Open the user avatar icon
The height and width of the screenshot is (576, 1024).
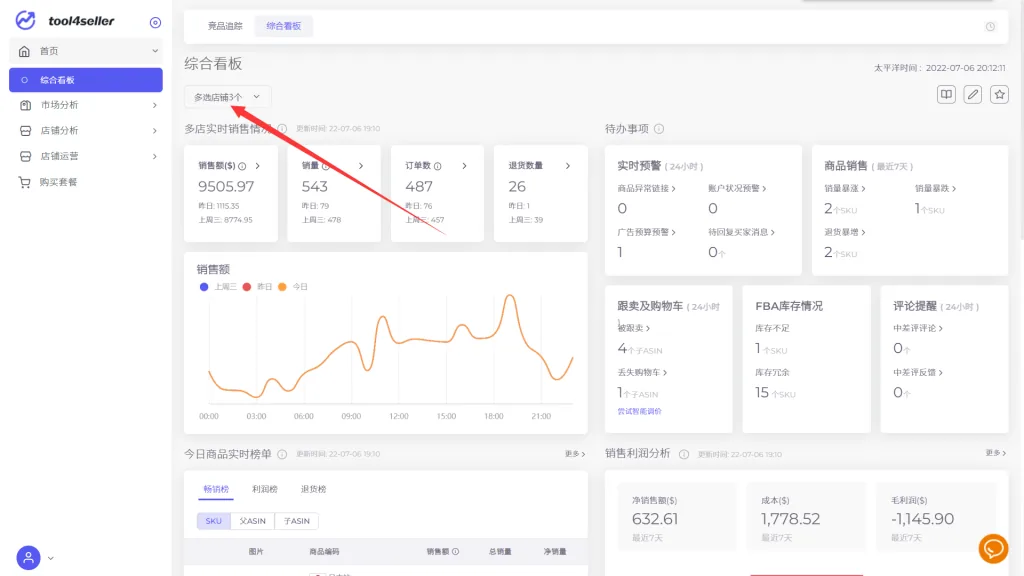tap(28, 558)
